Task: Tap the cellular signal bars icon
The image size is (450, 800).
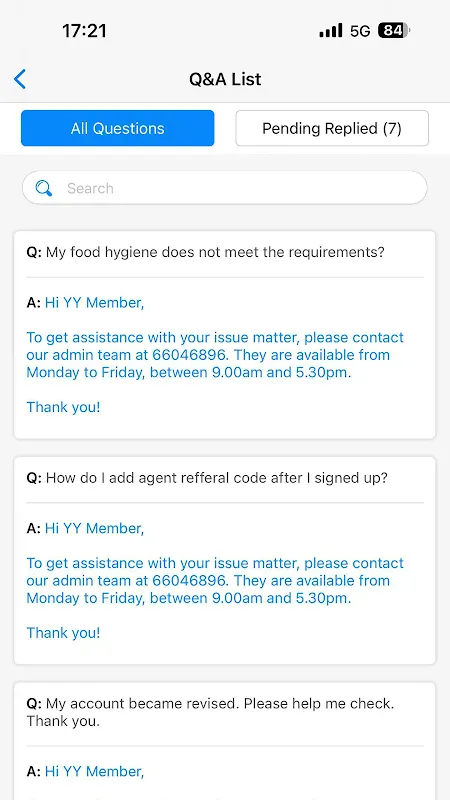Action: coord(331,31)
